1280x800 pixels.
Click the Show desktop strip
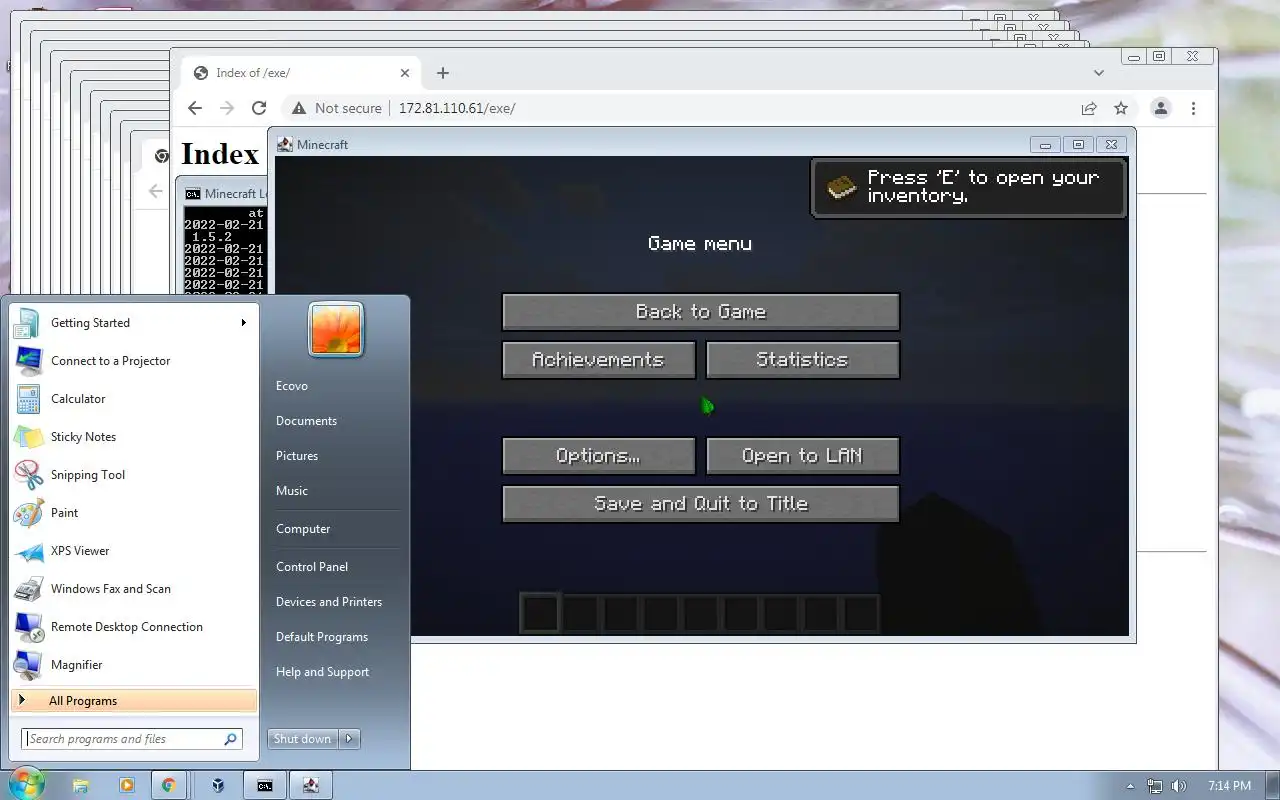(1273, 785)
